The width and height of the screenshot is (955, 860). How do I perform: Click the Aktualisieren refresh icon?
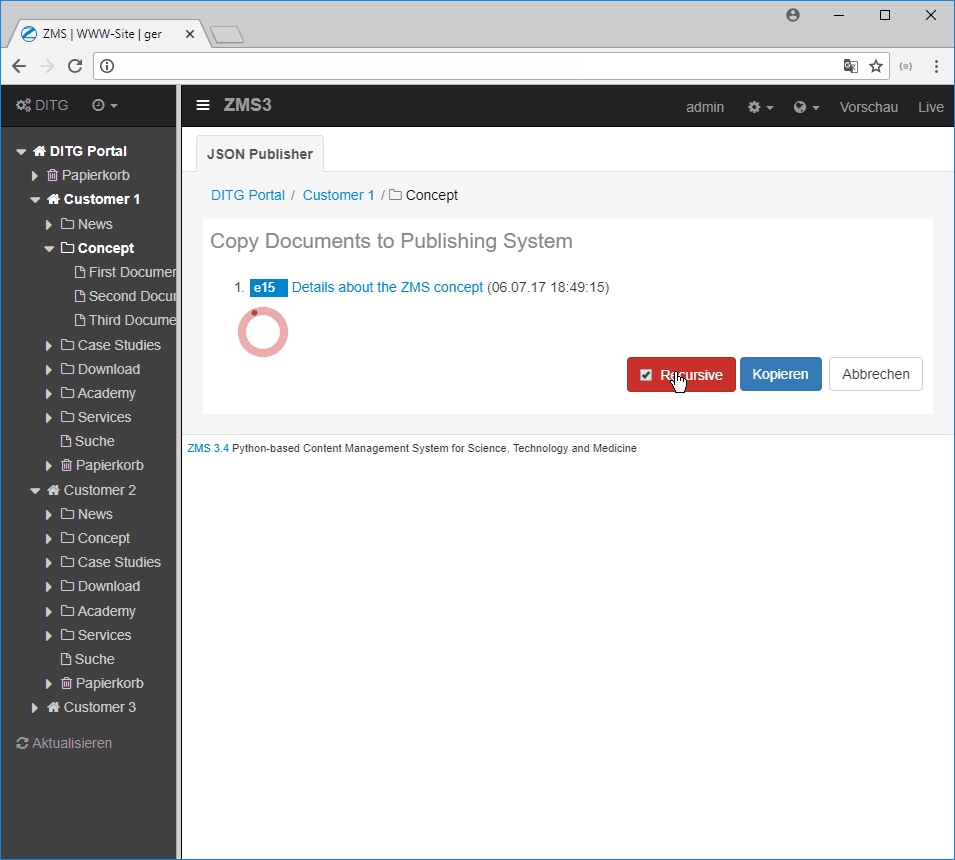[x=23, y=743]
